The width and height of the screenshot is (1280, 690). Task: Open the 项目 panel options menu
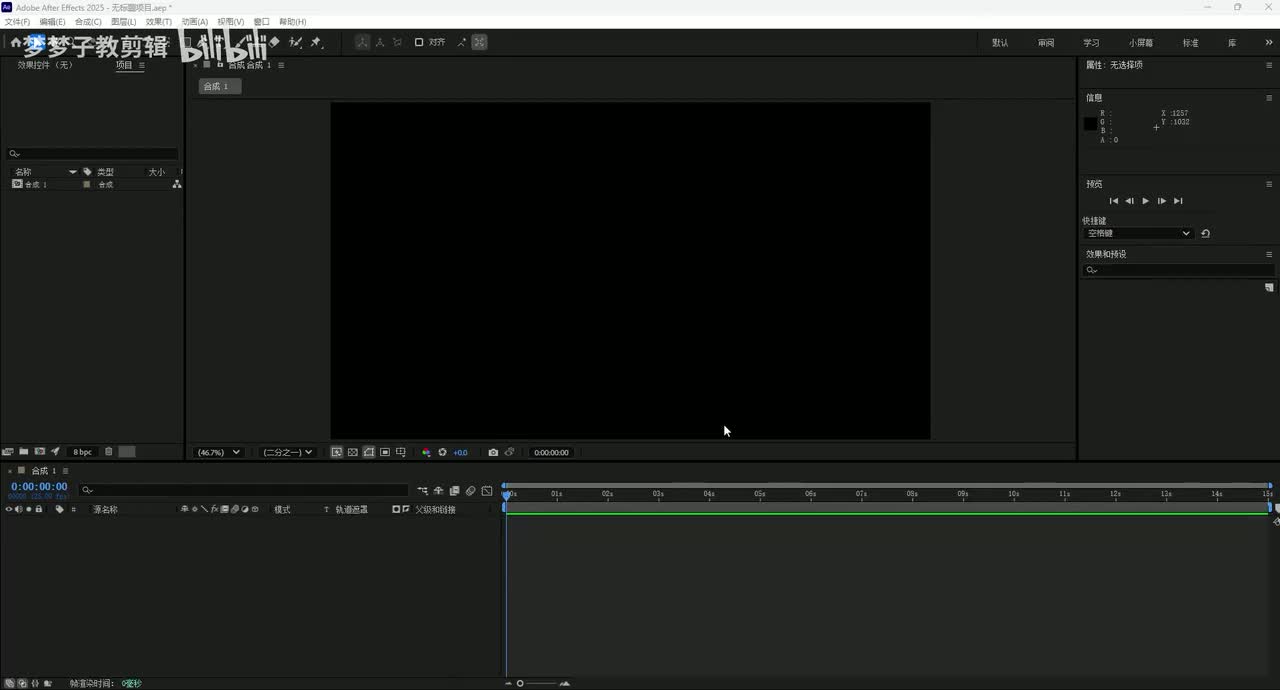[x=142, y=65]
